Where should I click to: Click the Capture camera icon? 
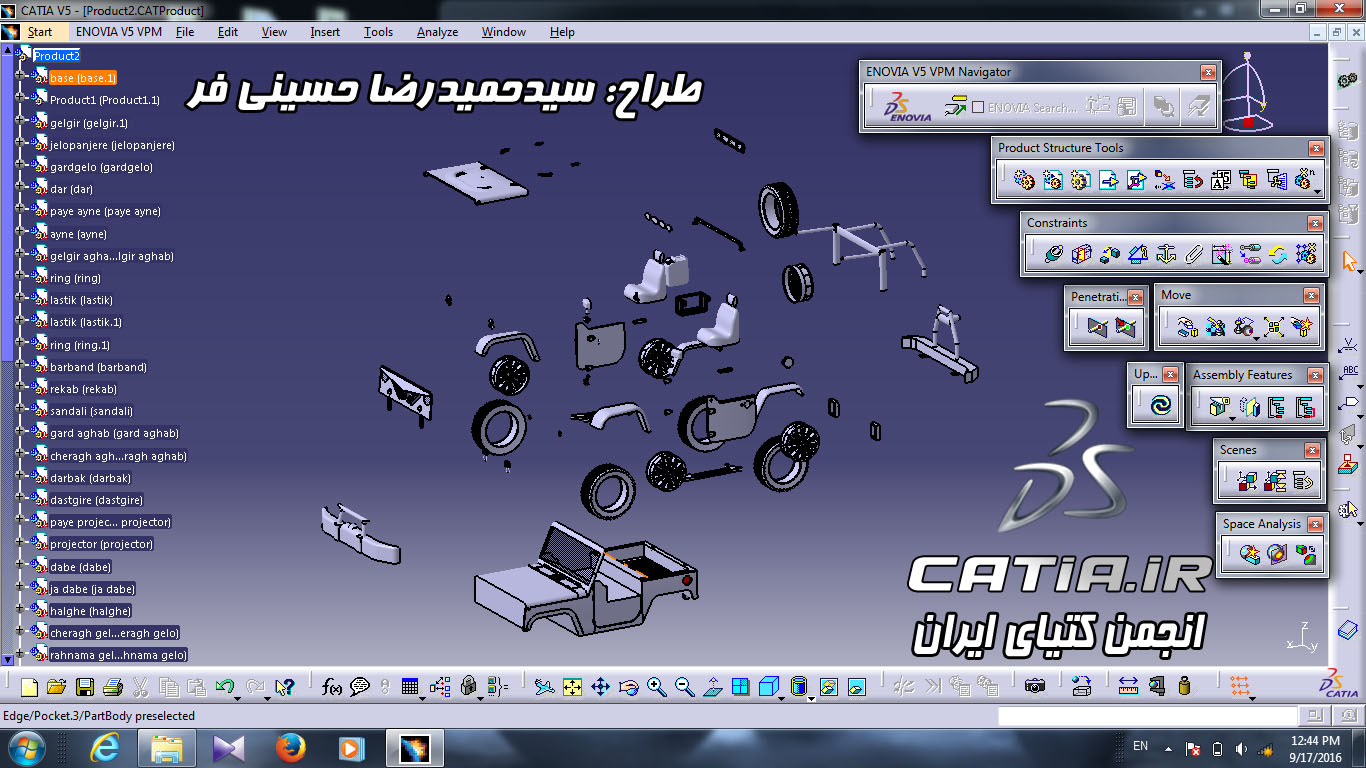click(x=1035, y=687)
